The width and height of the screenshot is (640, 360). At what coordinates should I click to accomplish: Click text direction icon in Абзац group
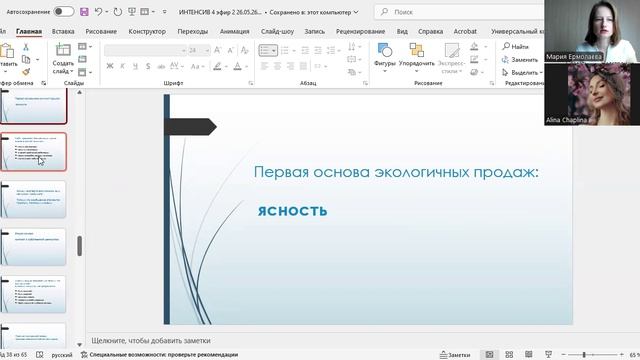[351, 47]
